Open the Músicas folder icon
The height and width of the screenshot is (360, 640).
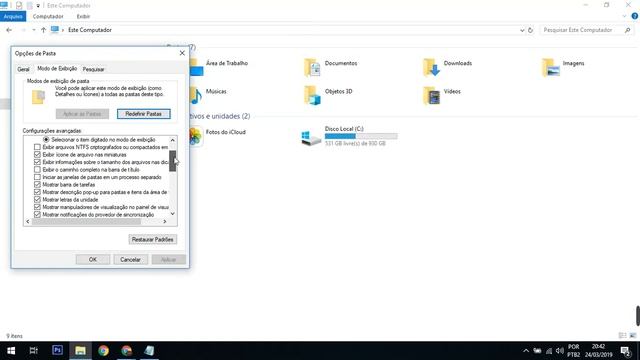[x=196, y=96]
